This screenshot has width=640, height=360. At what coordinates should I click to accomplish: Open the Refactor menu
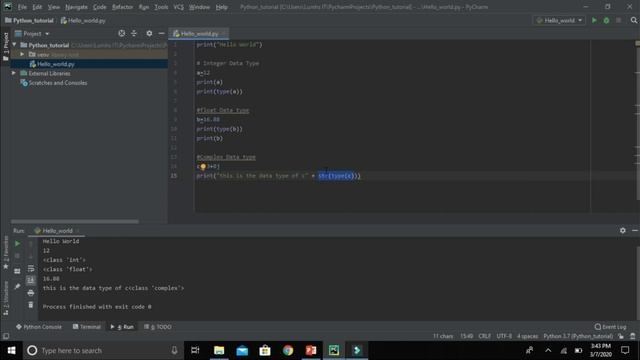(122, 7)
